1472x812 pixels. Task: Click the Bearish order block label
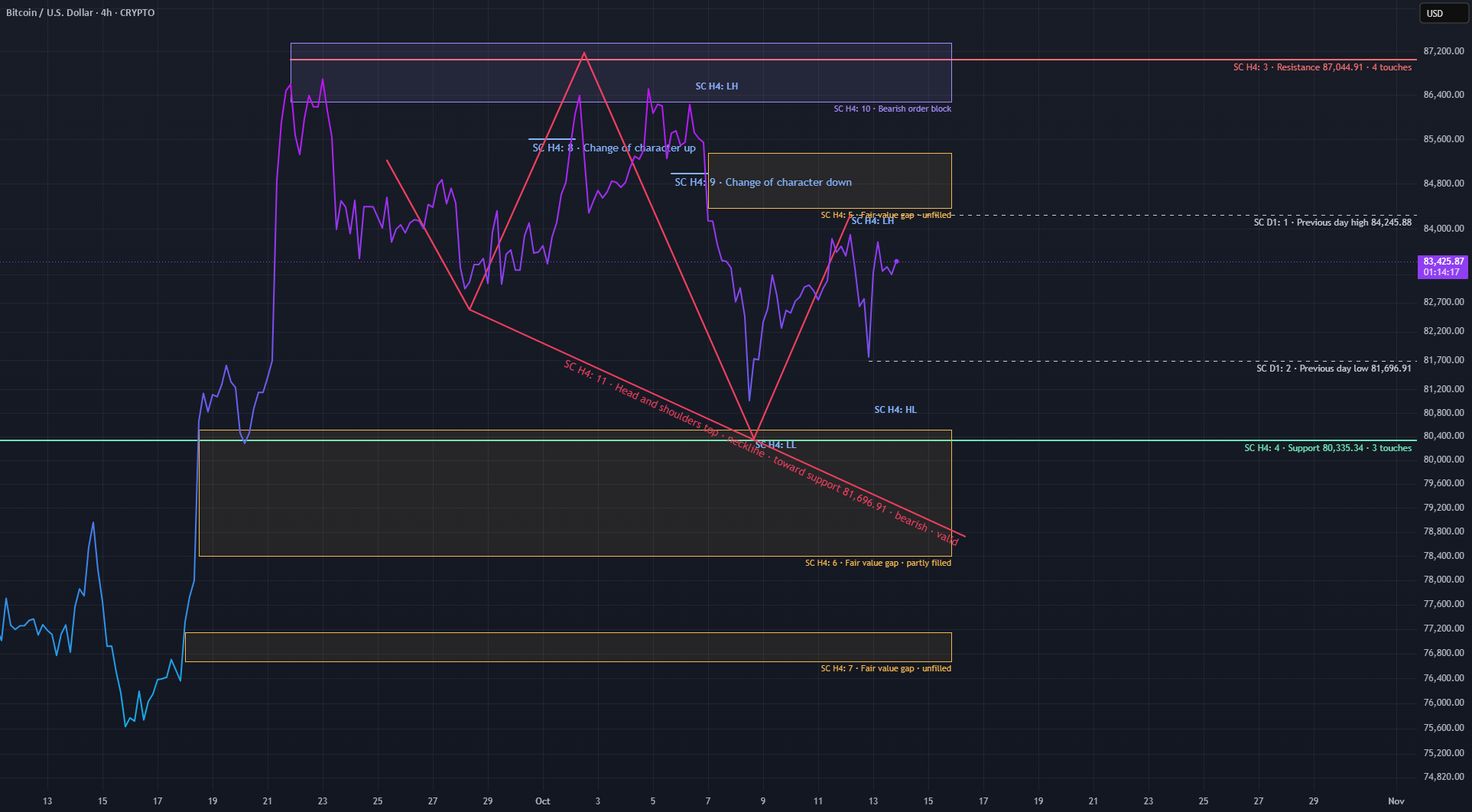coord(892,109)
